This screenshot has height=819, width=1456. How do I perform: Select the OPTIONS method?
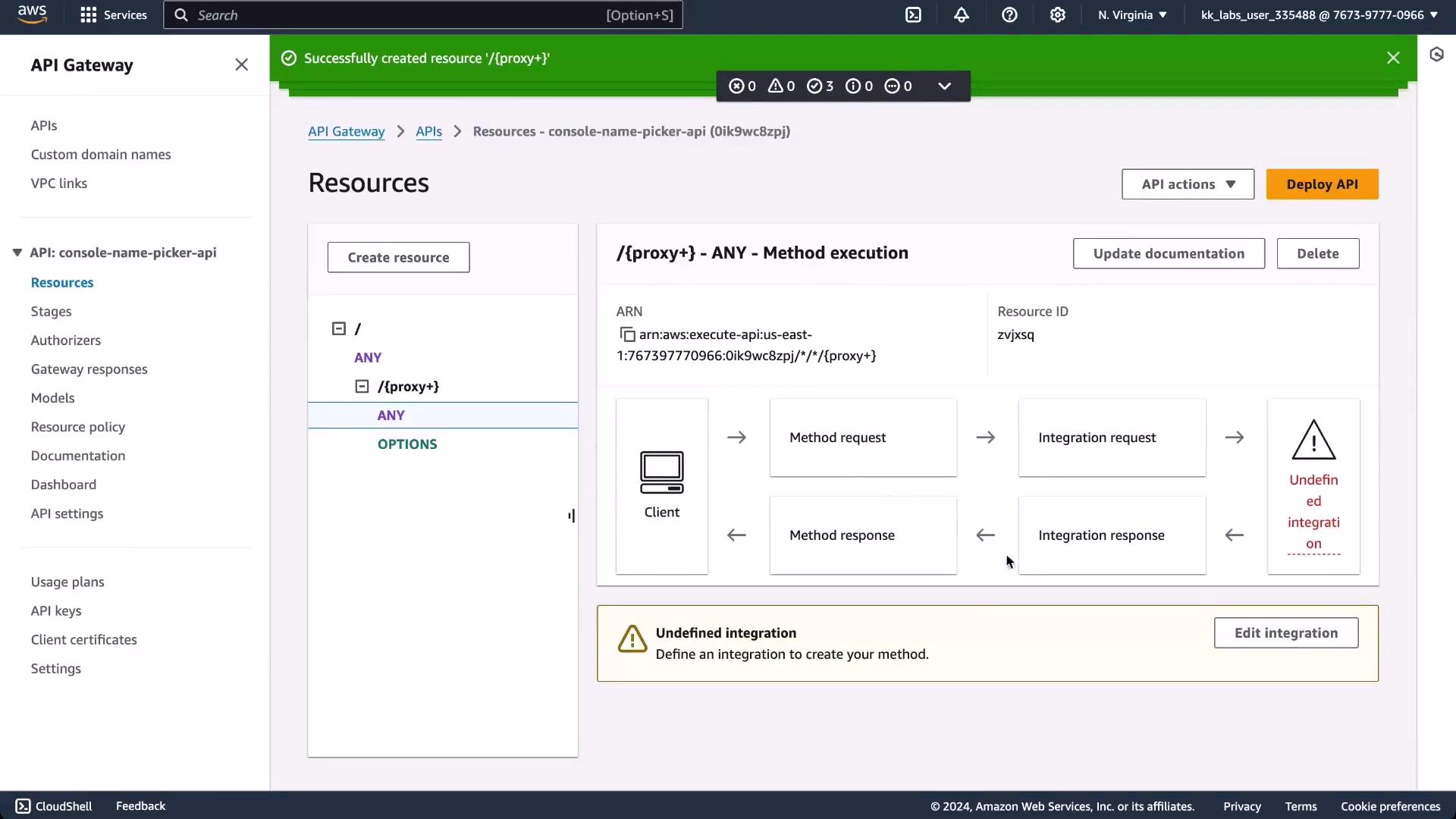(407, 444)
